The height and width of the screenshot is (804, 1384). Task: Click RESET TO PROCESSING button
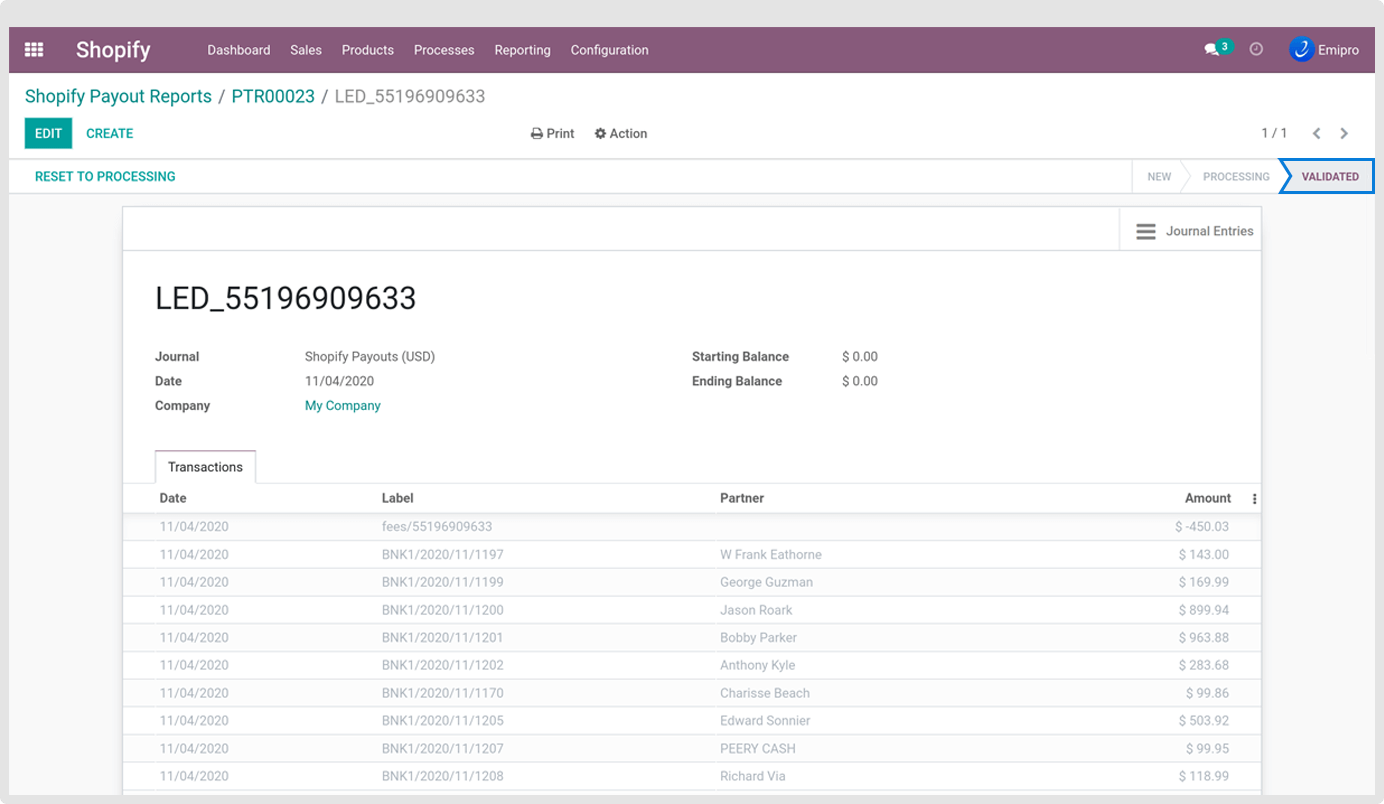point(105,176)
